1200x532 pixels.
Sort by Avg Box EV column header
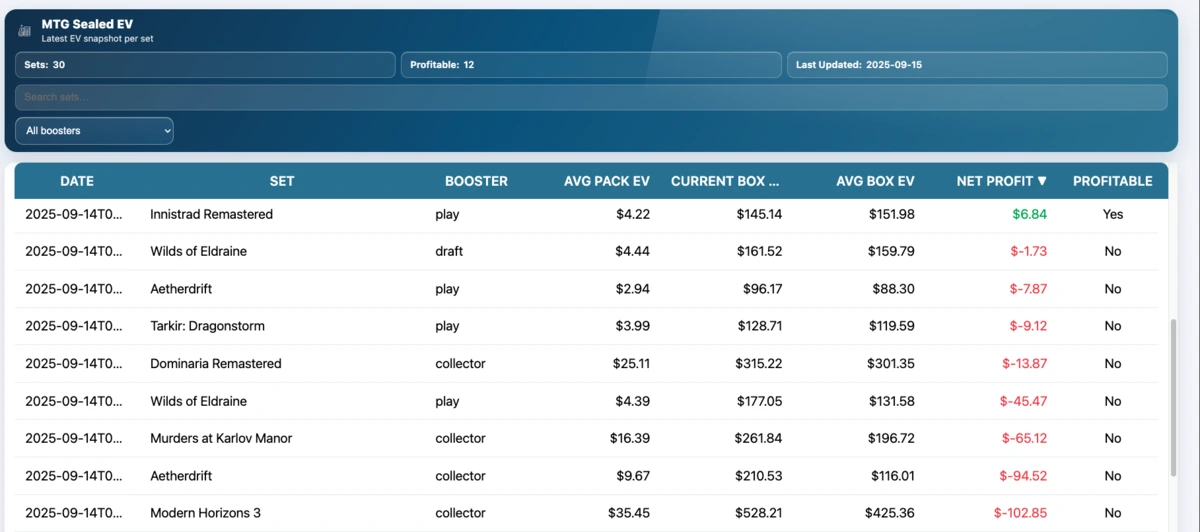[x=875, y=181]
